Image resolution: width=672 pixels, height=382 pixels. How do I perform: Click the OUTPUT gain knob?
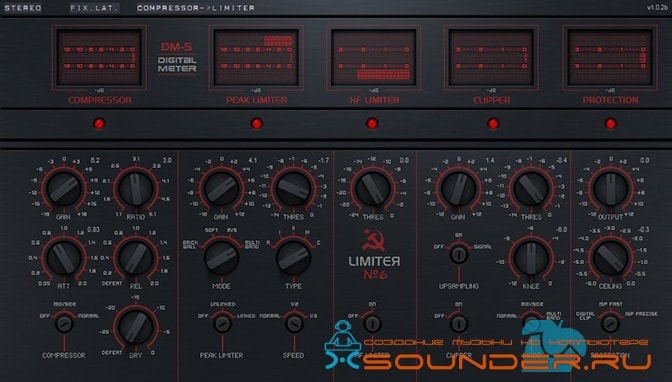[x=610, y=189]
